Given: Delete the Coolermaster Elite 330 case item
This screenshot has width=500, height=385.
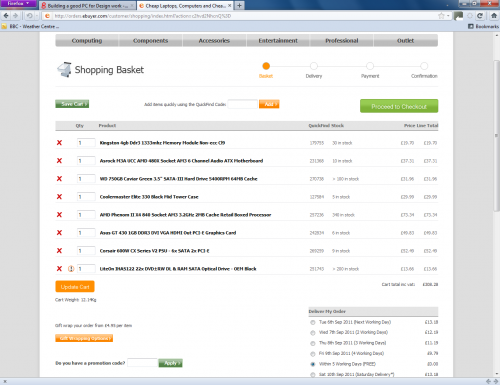Looking at the screenshot, I should [59, 197].
